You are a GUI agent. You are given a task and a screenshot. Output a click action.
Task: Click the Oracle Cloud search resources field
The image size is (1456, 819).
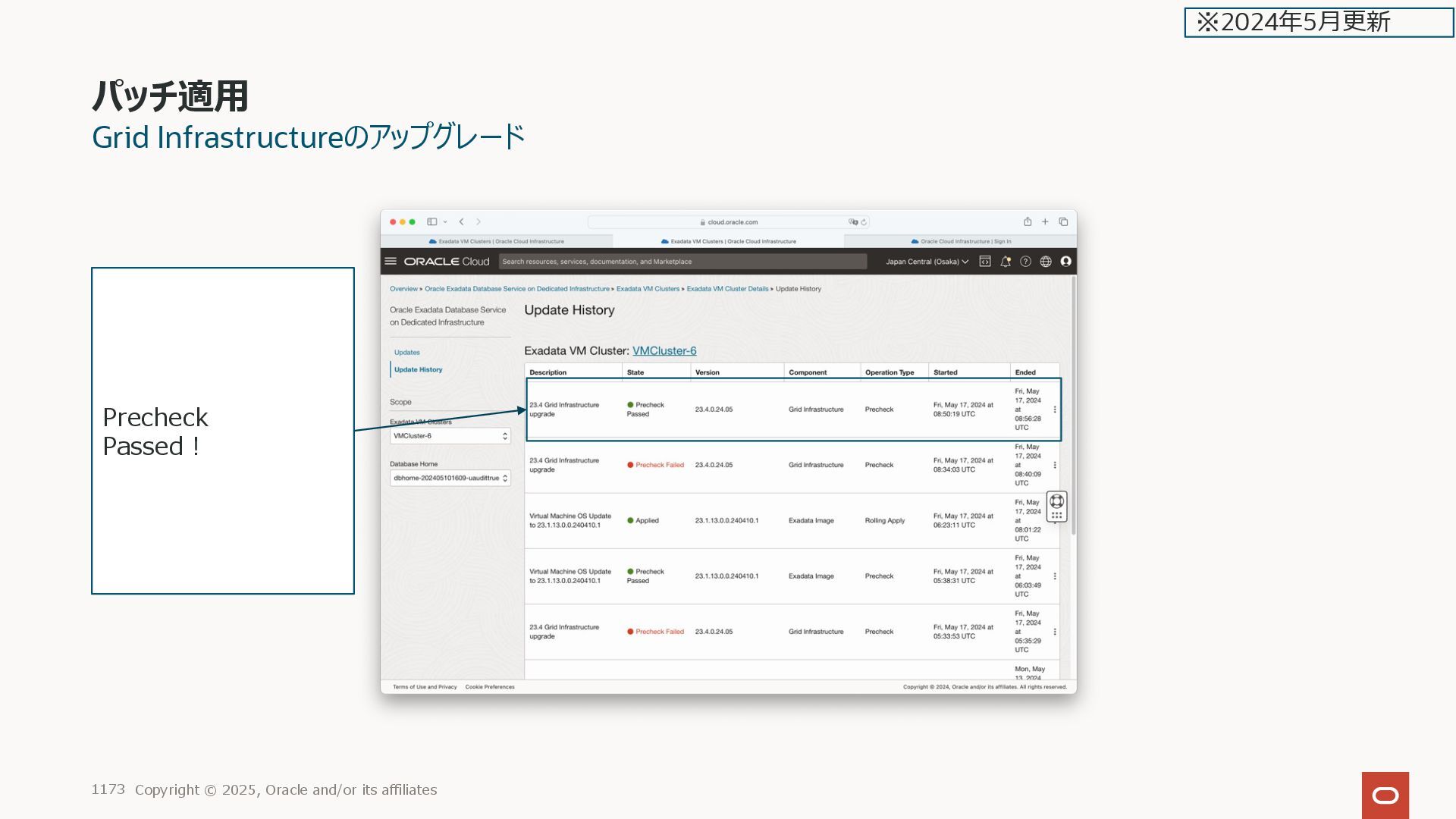pyautogui.click(x=682, y=262)
